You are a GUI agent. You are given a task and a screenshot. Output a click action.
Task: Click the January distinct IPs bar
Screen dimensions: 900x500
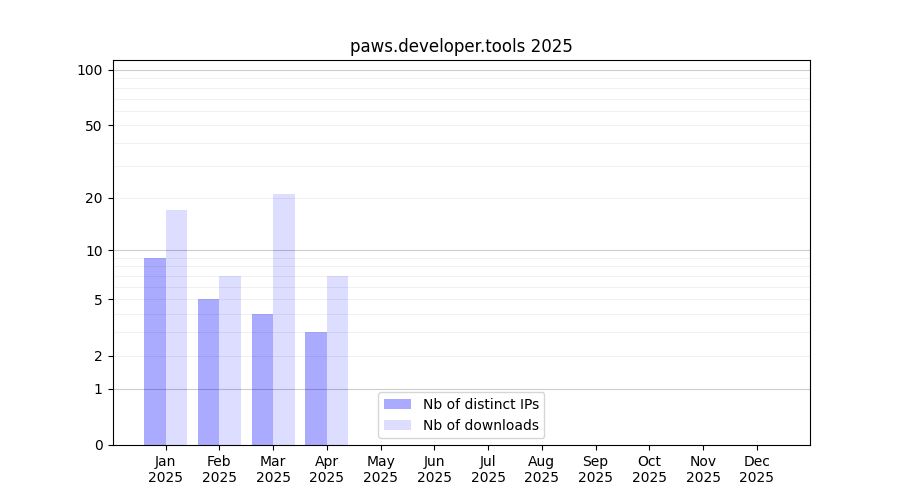(155, 351)
